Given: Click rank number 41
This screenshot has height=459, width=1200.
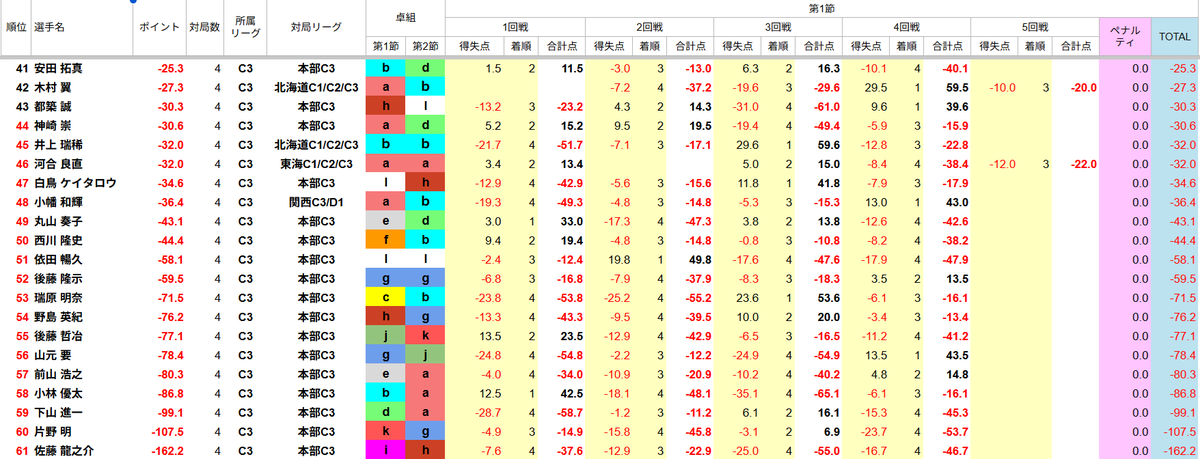Looking at the screenshot, I should (20, 68).
